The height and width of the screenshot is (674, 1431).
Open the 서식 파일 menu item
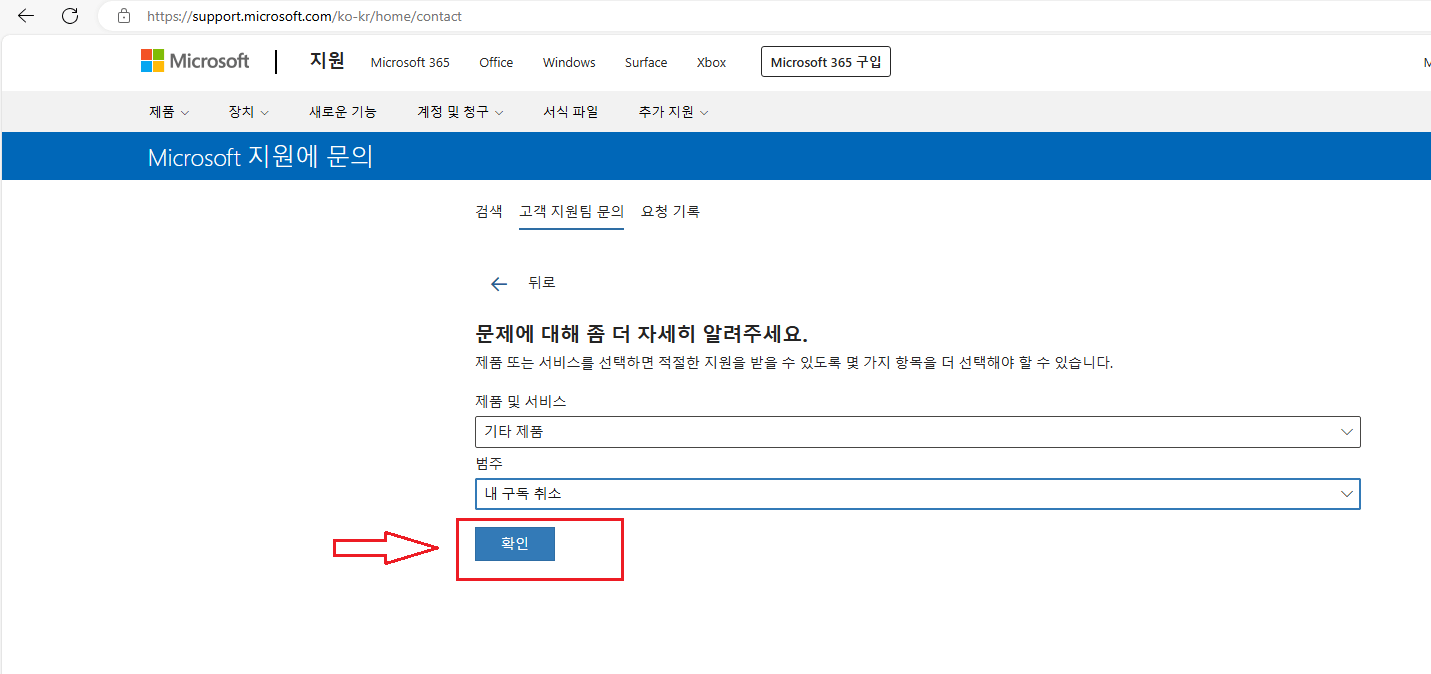(x=571, y=112)
